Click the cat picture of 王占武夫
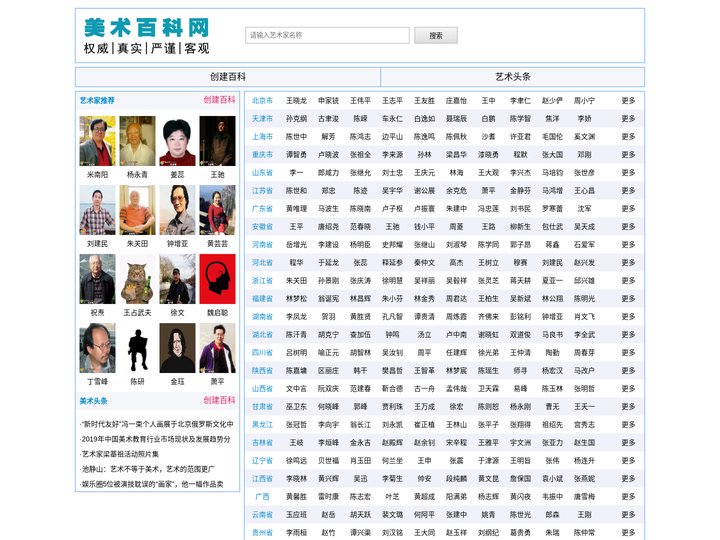The image size is (720, 540). [137, 279]
